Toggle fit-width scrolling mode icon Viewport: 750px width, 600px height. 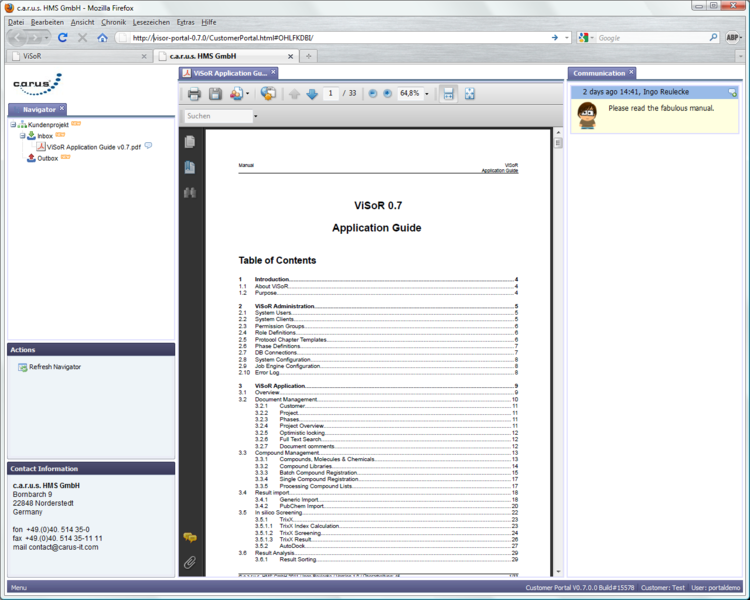pyautogui.click(x=448, y=94)
